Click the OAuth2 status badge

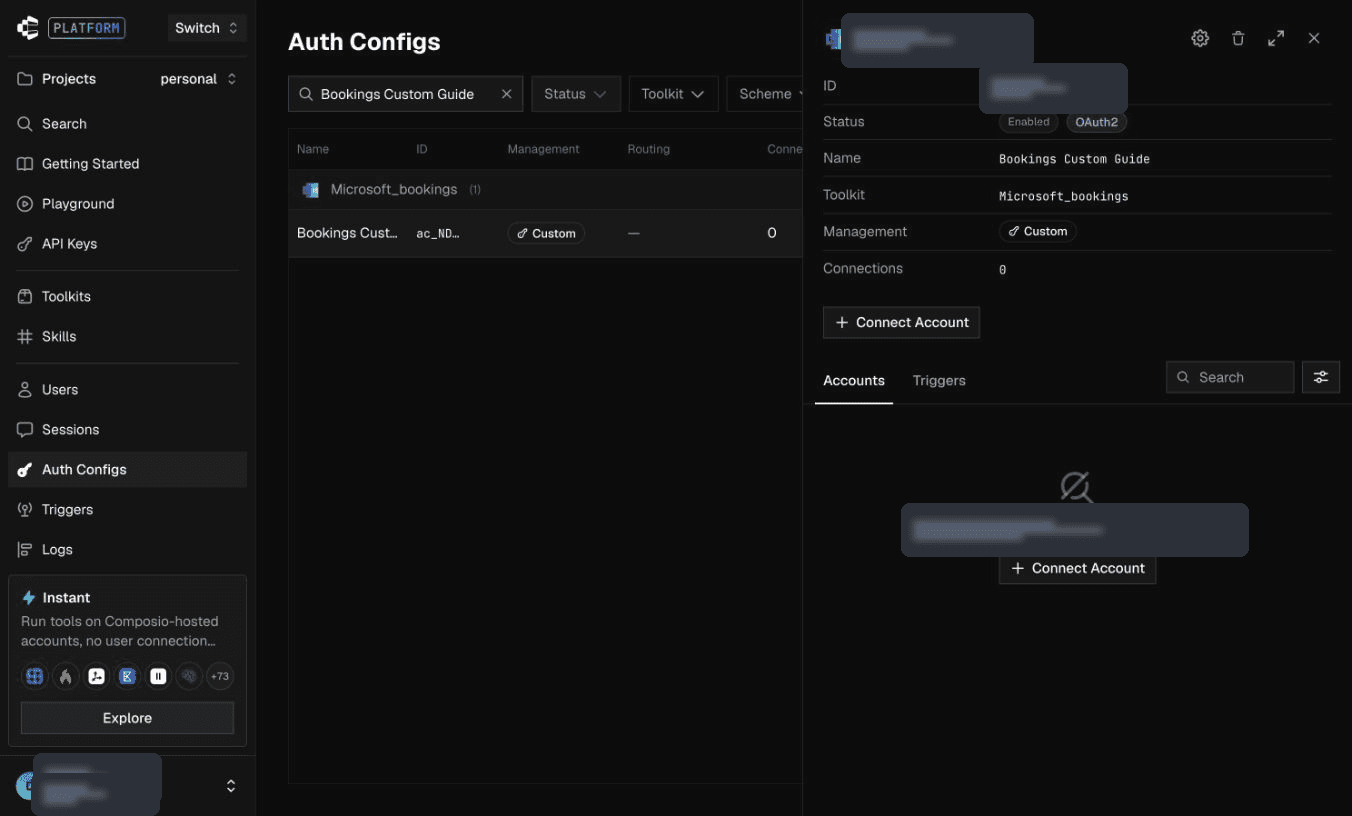(1096, 122)
